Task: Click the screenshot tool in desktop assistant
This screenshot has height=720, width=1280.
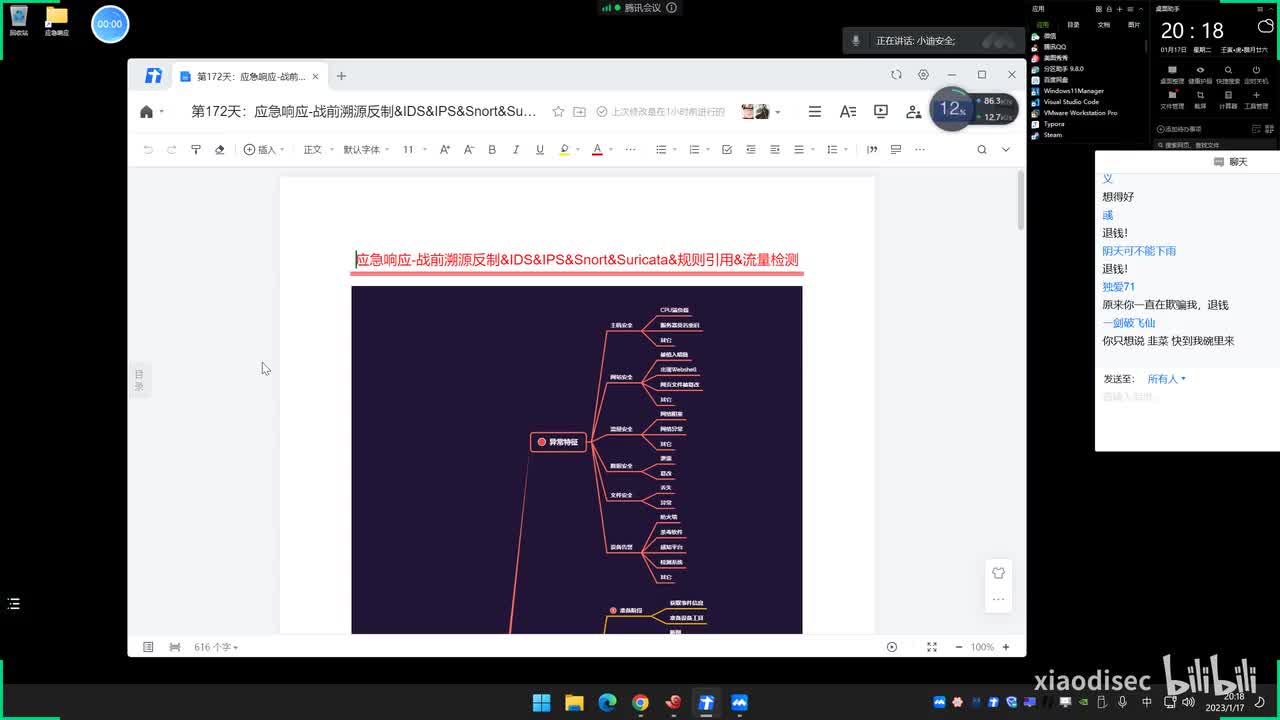Action: [1200, 99]
